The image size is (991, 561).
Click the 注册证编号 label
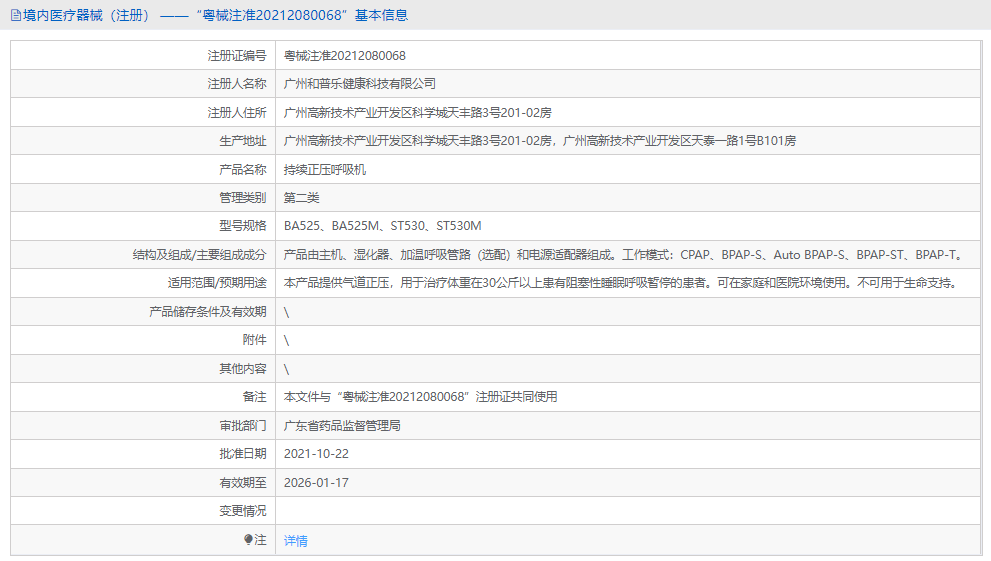click(x=237, y=56)
